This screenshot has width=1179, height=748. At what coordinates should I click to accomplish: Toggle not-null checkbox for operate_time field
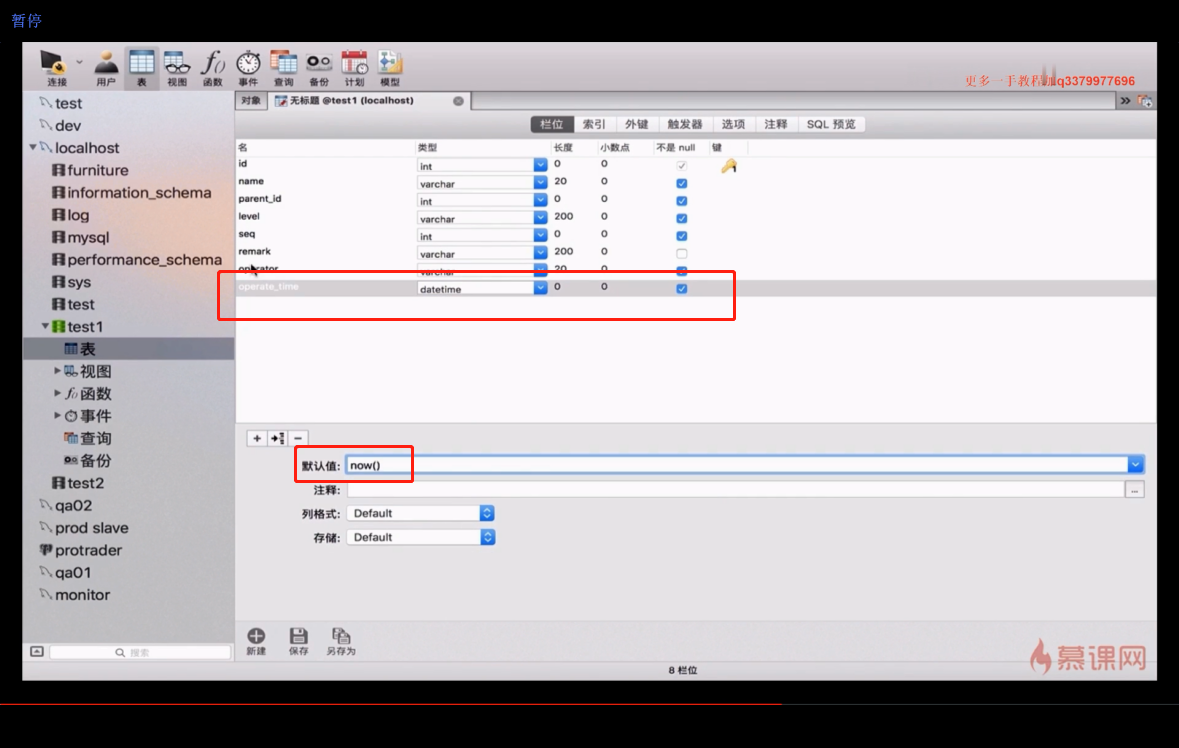point(681,289)
